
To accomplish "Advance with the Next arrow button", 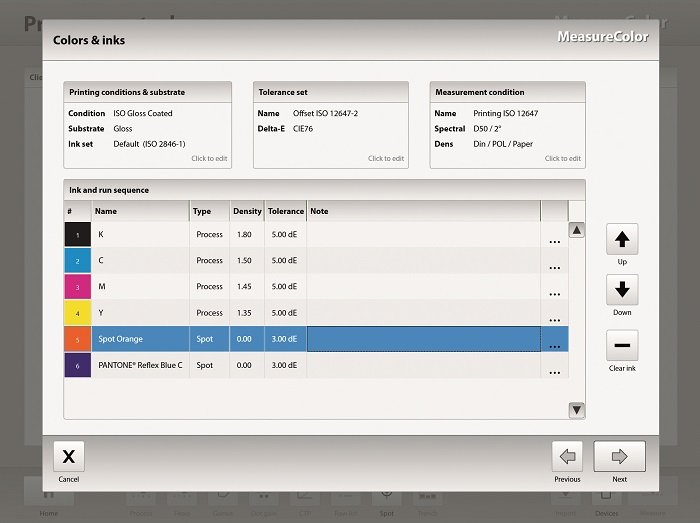I will pos(619,456).
